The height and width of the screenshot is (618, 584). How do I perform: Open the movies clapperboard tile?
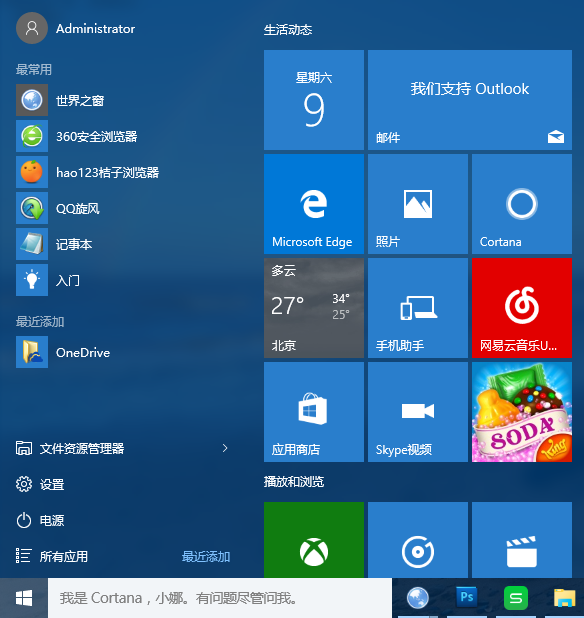(x=522, y=540)
